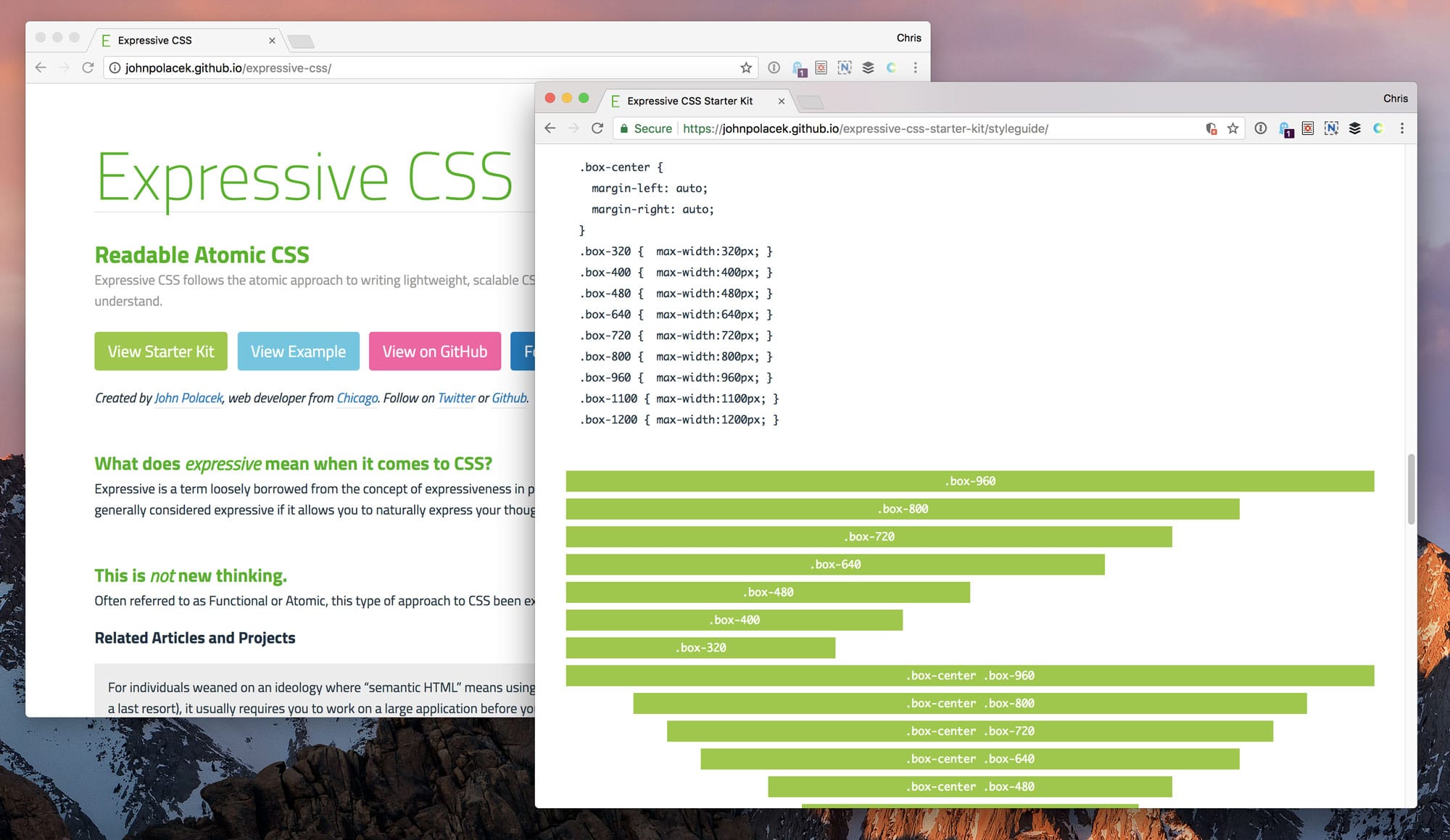
Task: Follow the Twitter link
Action: [456, 398]
